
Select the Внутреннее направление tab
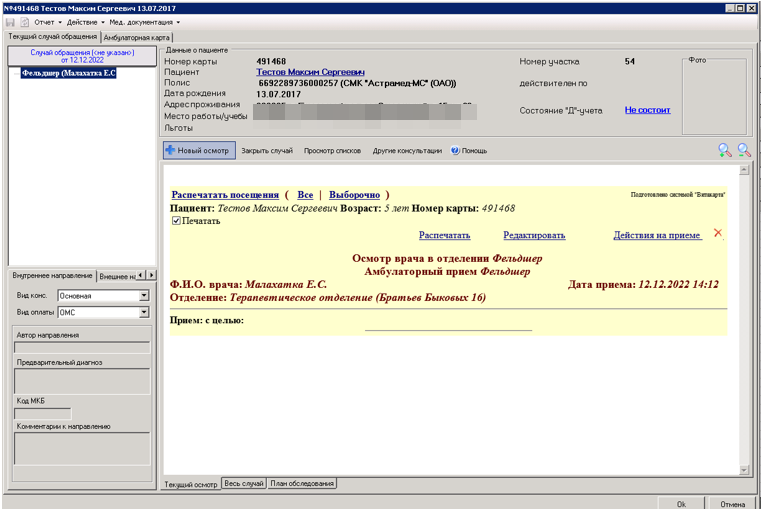[x=52, y=276]
